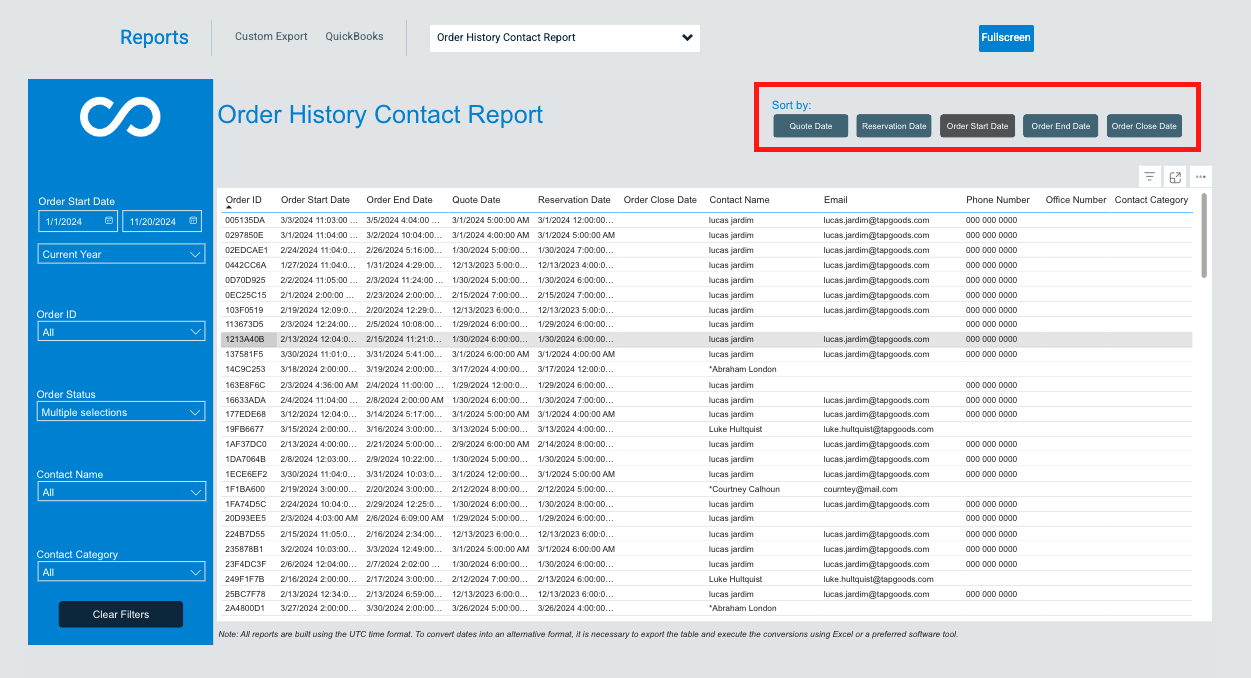The height and width of the screenshot is (678, 1251).
Task: Open the QuickBooks section
Action: click(x=354, y=36)
